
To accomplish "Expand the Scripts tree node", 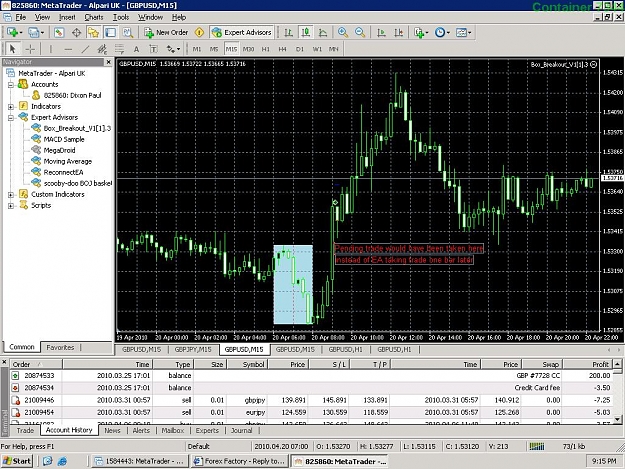I will (x=11, y=206).
